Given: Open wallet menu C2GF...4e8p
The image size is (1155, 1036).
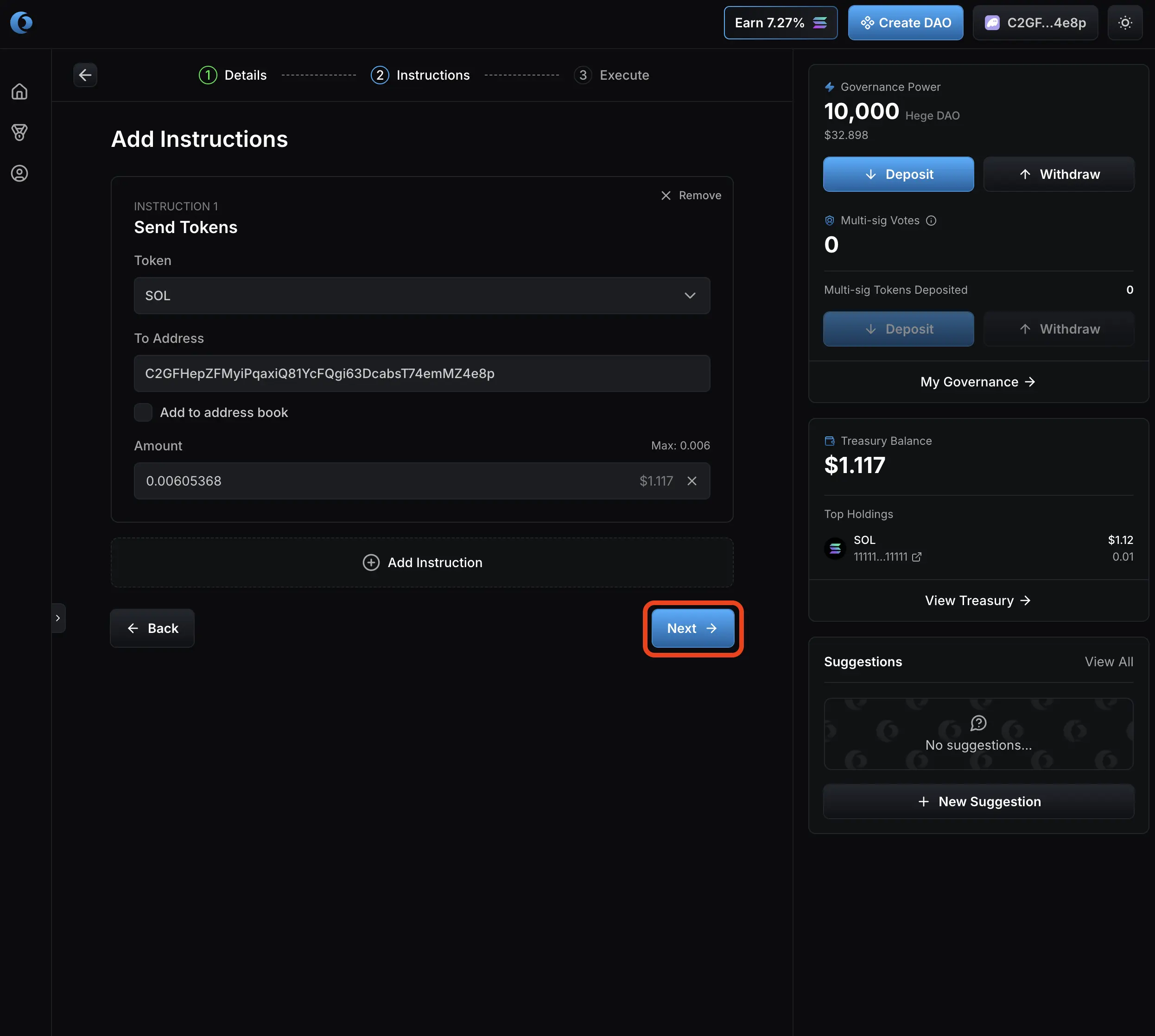Looking at the screenshot, I should [1035, 23].
